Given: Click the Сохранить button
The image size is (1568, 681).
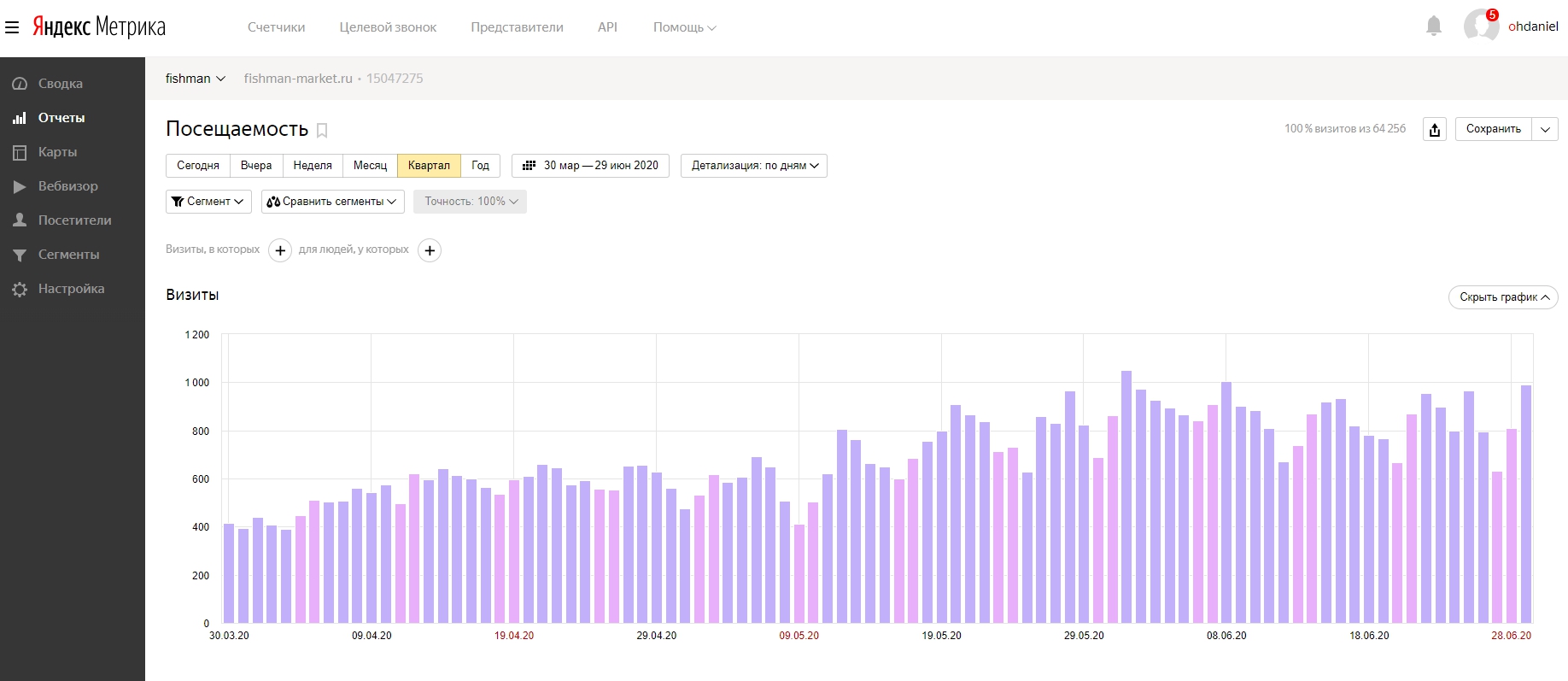Looking at the screenshot, I should tap(1494, 129).
